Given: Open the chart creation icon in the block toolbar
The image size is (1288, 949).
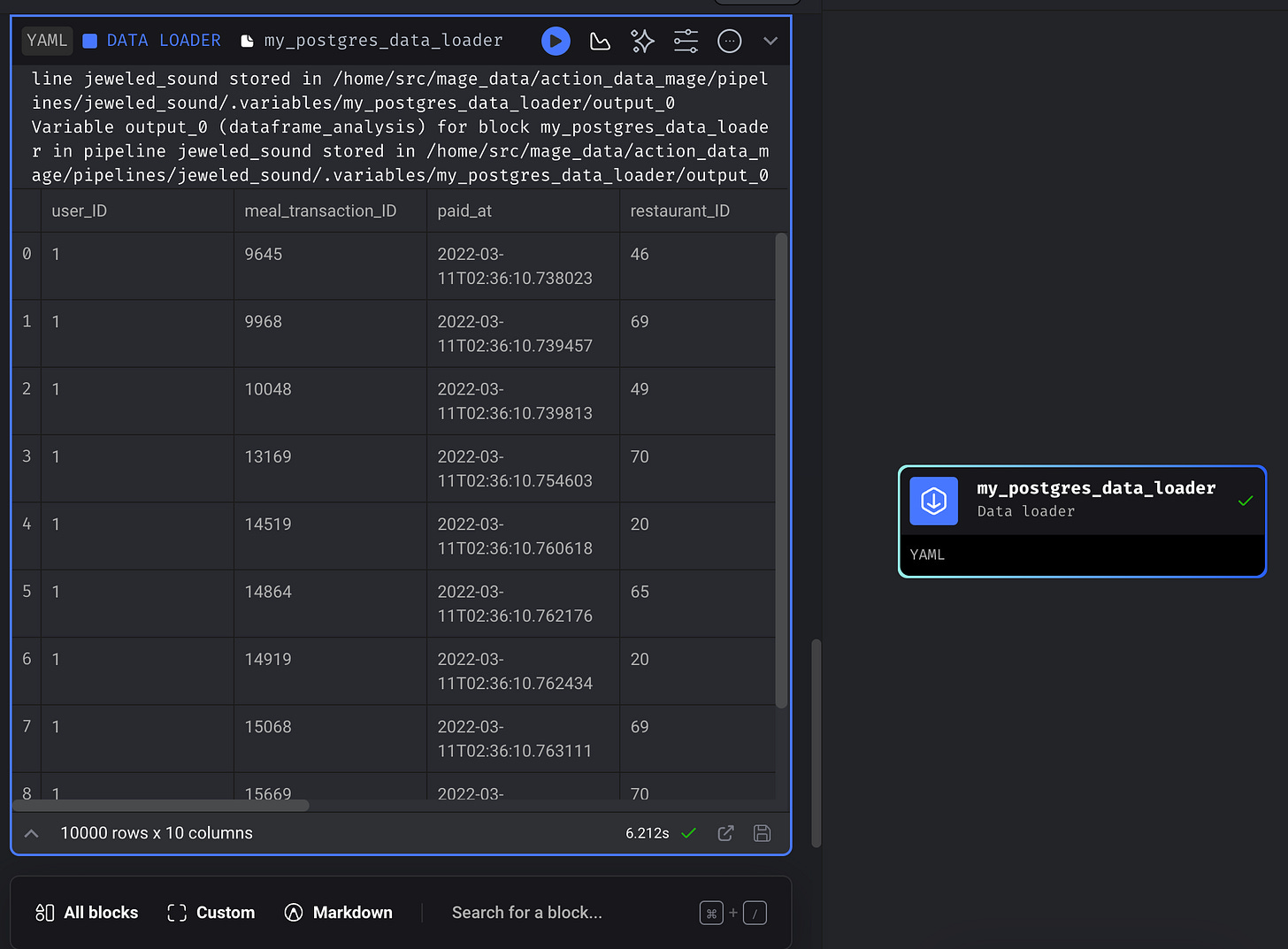Looking at the screenshot, I should (600, 41).
